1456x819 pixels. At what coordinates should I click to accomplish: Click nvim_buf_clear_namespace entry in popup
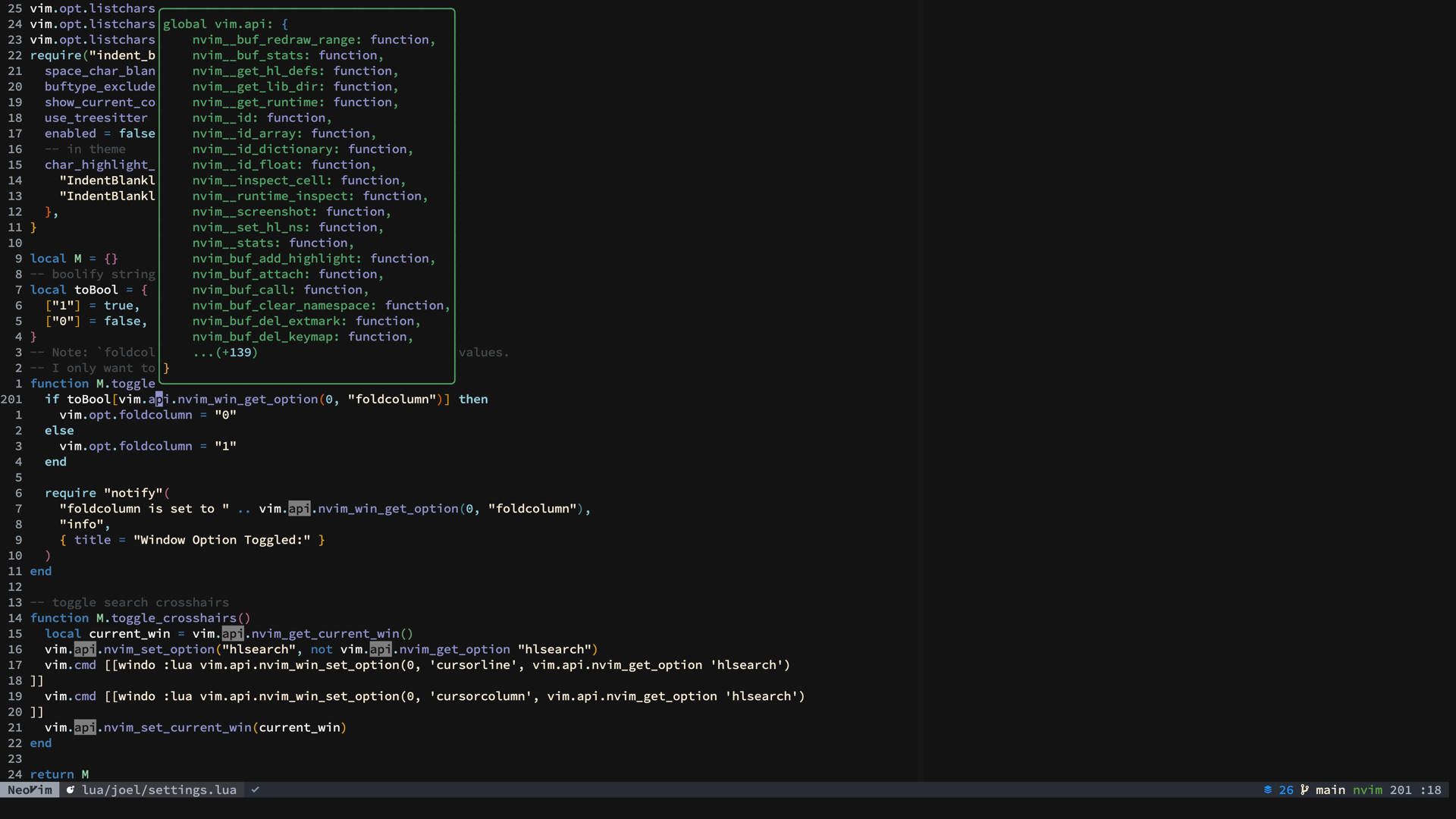pyautogui.click(x=322, y=305)
